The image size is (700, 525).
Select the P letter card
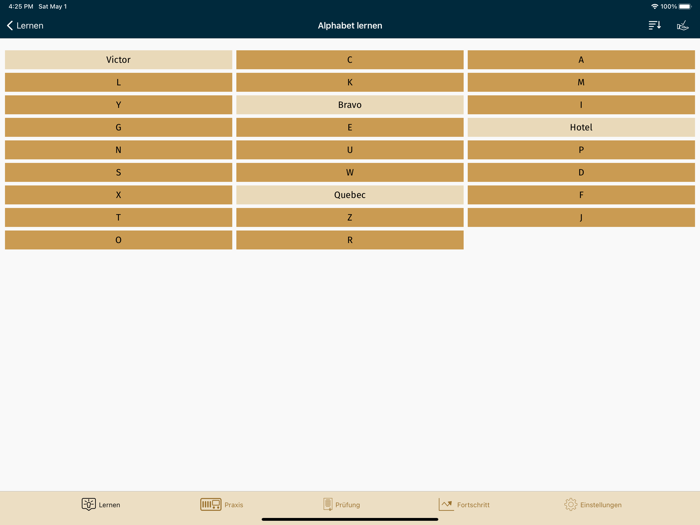click(x=581, y=150)
